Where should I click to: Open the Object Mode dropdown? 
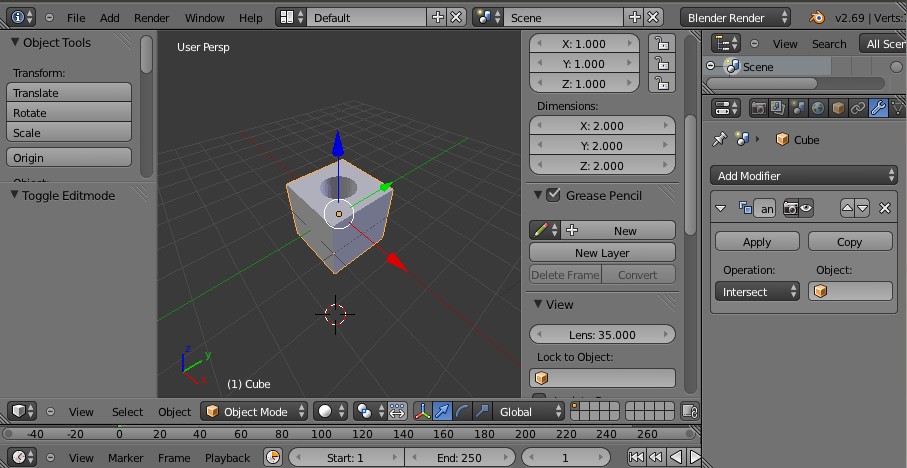(254, 411)
